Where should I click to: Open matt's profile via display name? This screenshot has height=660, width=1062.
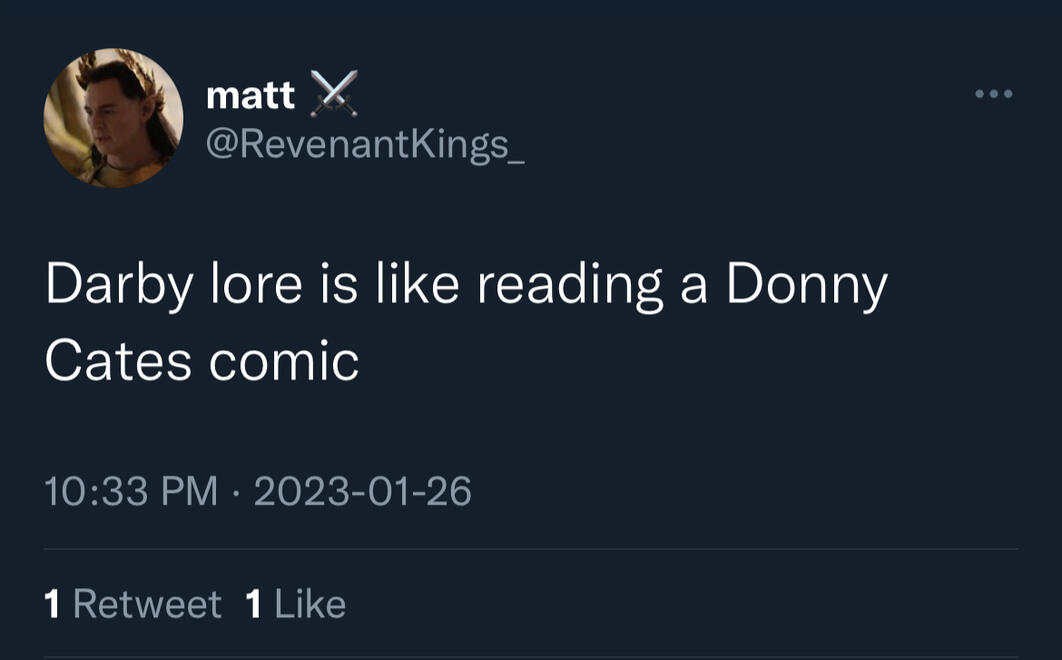click(248, 94)
